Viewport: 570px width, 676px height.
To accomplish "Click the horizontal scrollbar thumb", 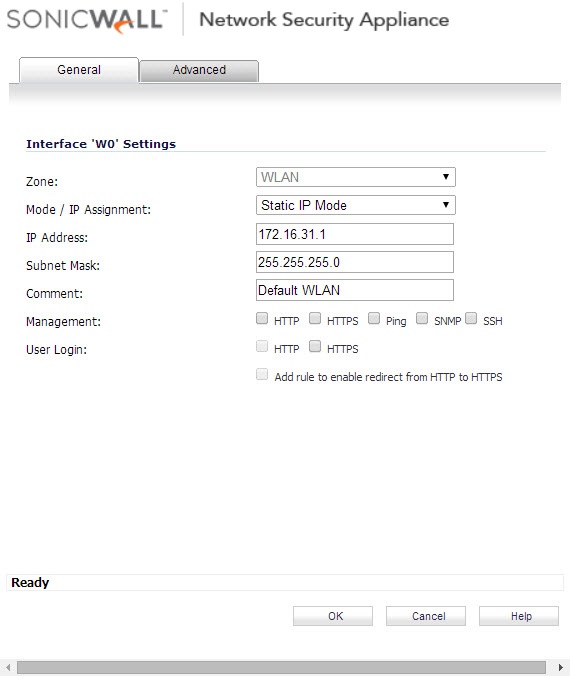I will (281, 667).
